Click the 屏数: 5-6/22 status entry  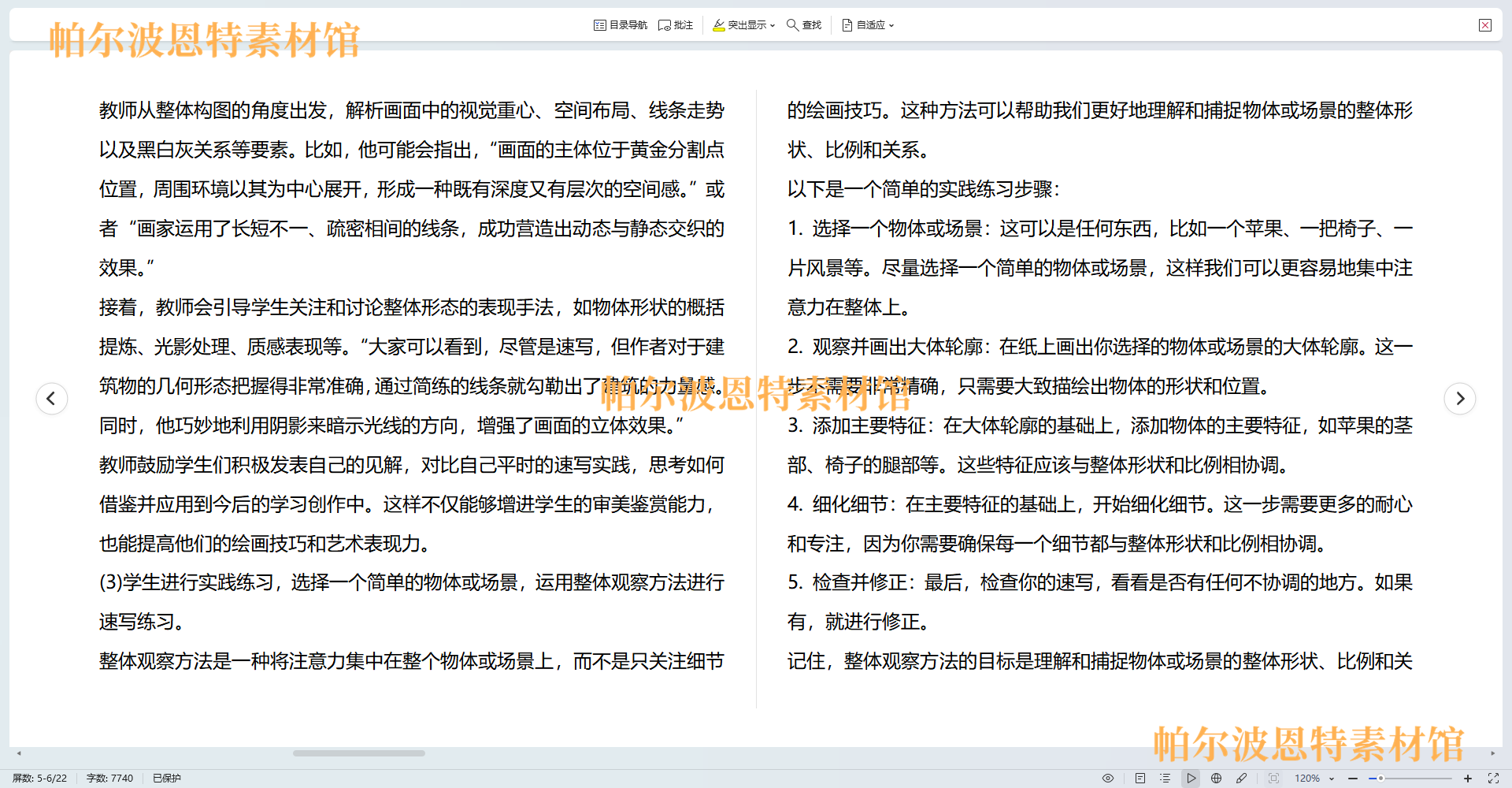(39, 779)
